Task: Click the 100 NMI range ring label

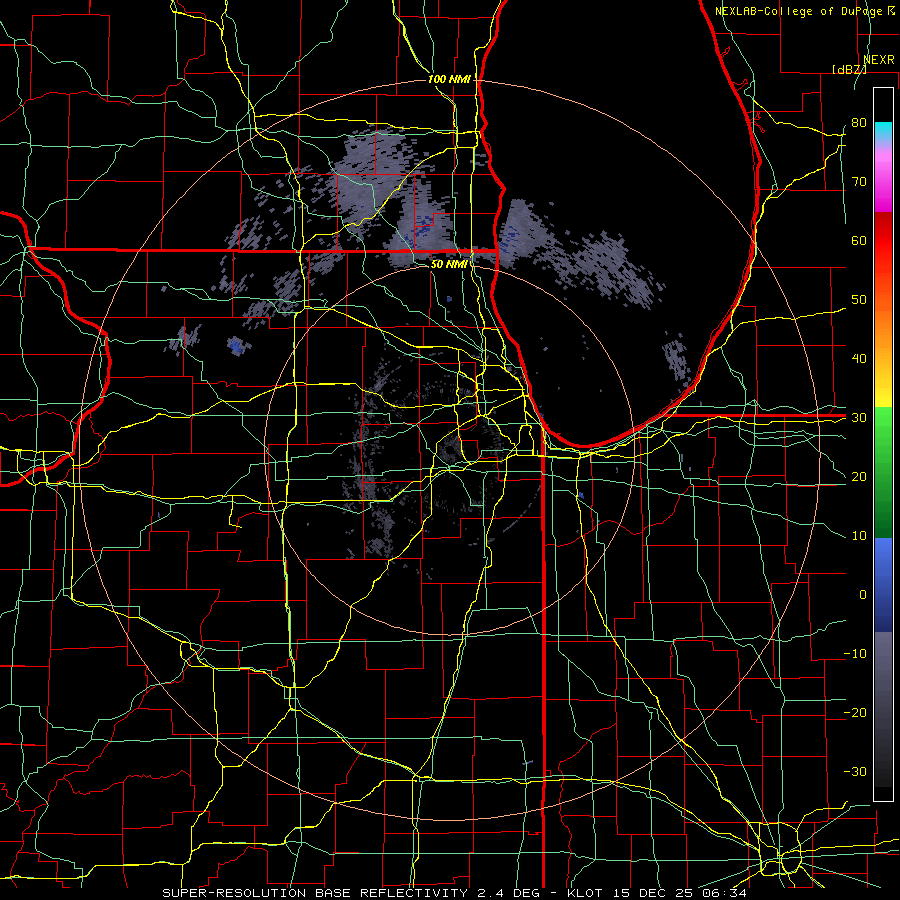Action: point(449,79)
